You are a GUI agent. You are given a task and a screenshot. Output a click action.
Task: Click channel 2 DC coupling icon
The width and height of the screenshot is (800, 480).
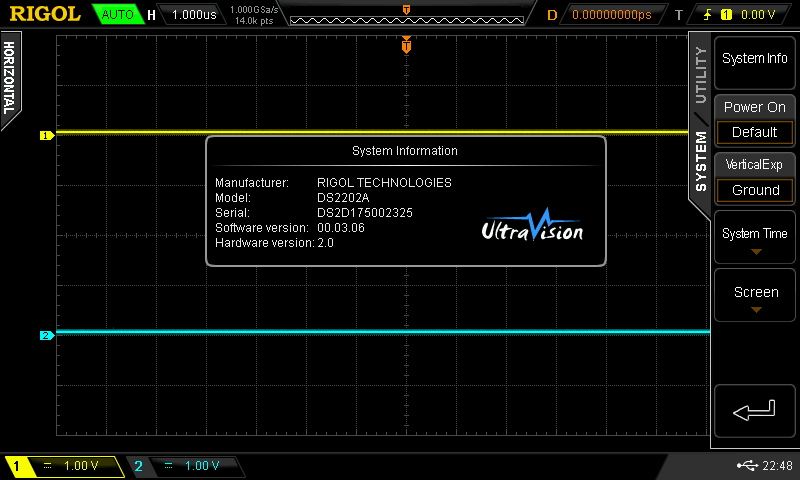[169, 466]
